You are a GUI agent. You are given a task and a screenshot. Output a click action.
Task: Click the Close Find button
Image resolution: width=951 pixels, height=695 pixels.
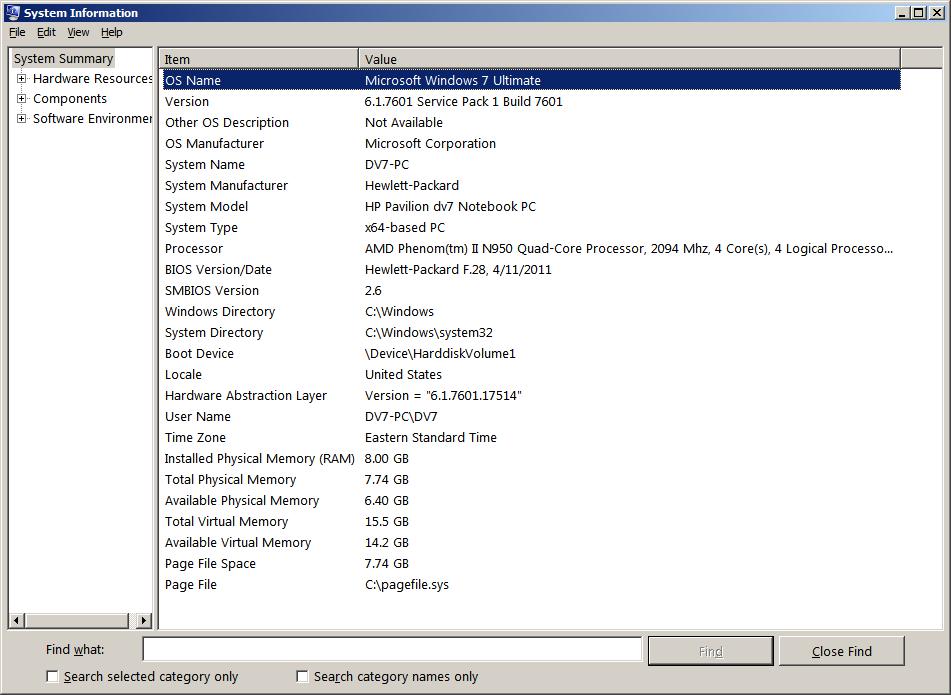coord(842,651)
